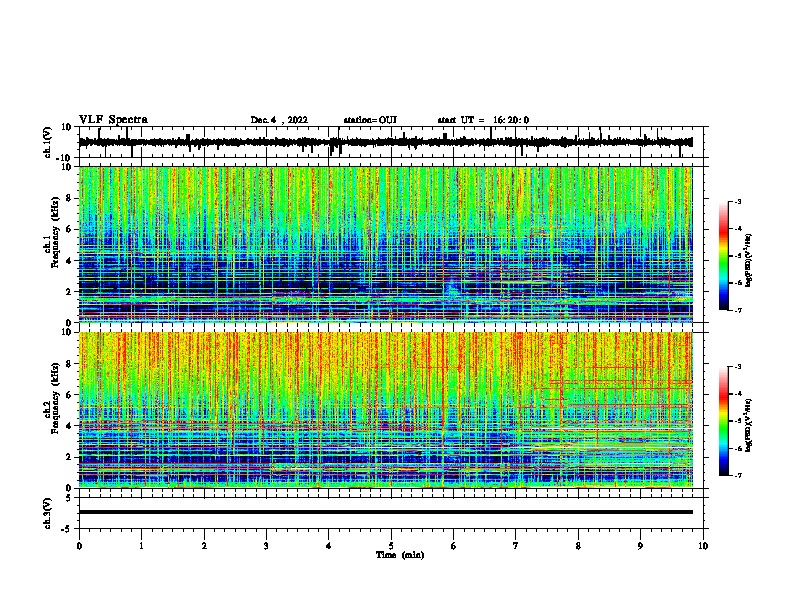Click the "2" kHz tick of ch.2 spectrogram
792x612 pixels.
[x=69, y=457]
